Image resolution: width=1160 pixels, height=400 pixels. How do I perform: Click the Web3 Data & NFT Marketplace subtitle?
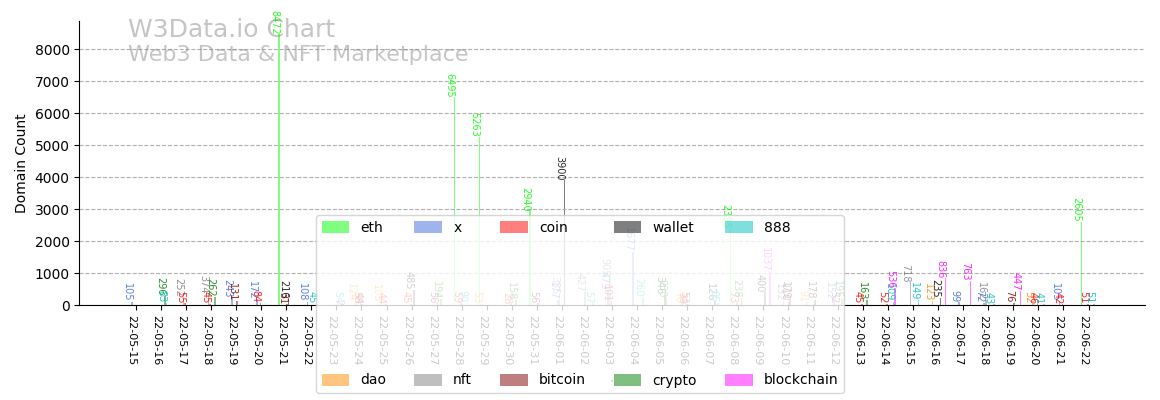[x=298, y=54]
